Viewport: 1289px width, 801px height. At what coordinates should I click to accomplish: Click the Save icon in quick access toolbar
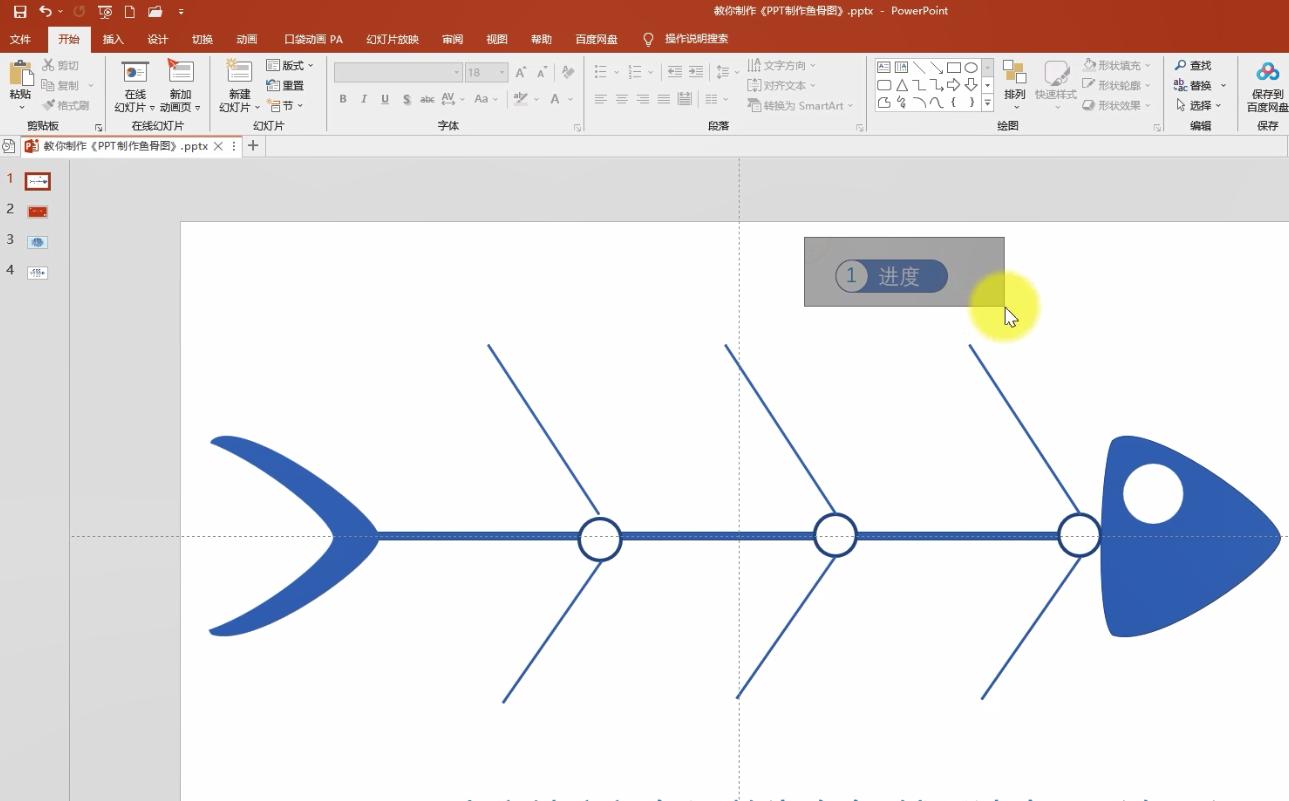pyautogui.click(x=20, y=12)
